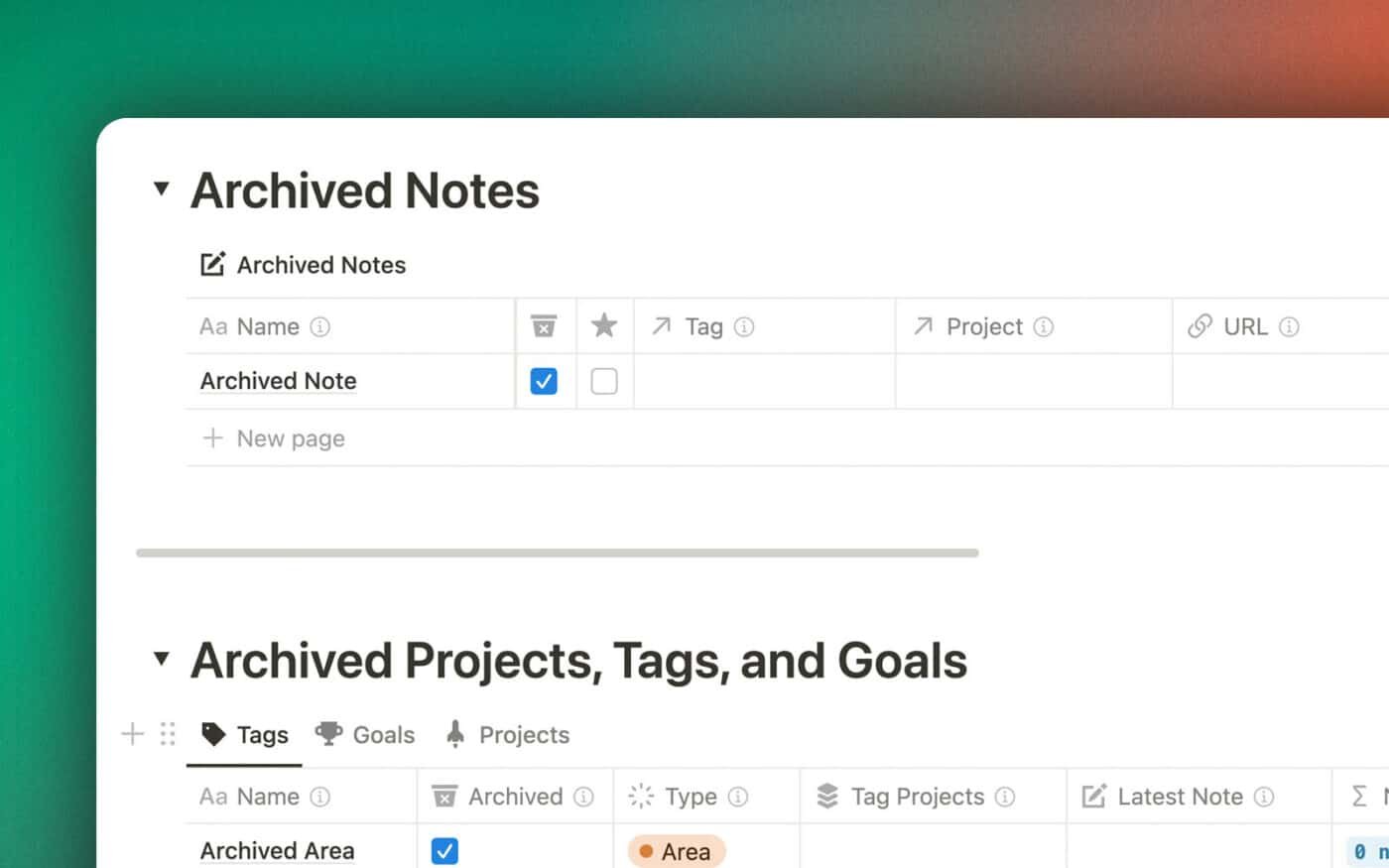Viewport: 1389px width, 868px height.
Task: Open the Archived Note page link
Action: coord(279,381)
